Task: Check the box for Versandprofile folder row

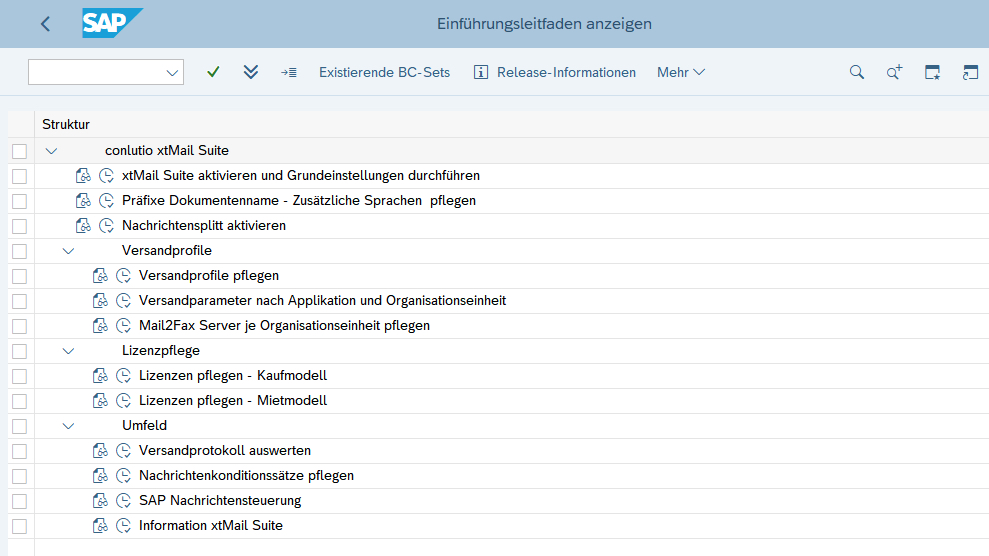Action: pos(20,251)
